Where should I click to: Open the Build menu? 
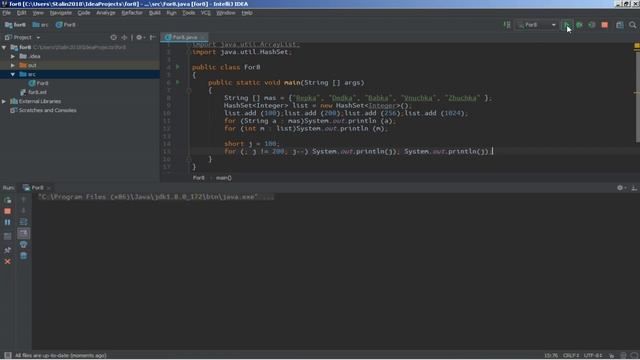point(155,13)
